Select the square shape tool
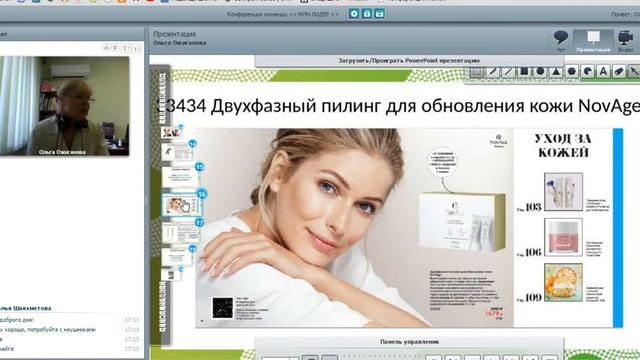 click(524, 72)
